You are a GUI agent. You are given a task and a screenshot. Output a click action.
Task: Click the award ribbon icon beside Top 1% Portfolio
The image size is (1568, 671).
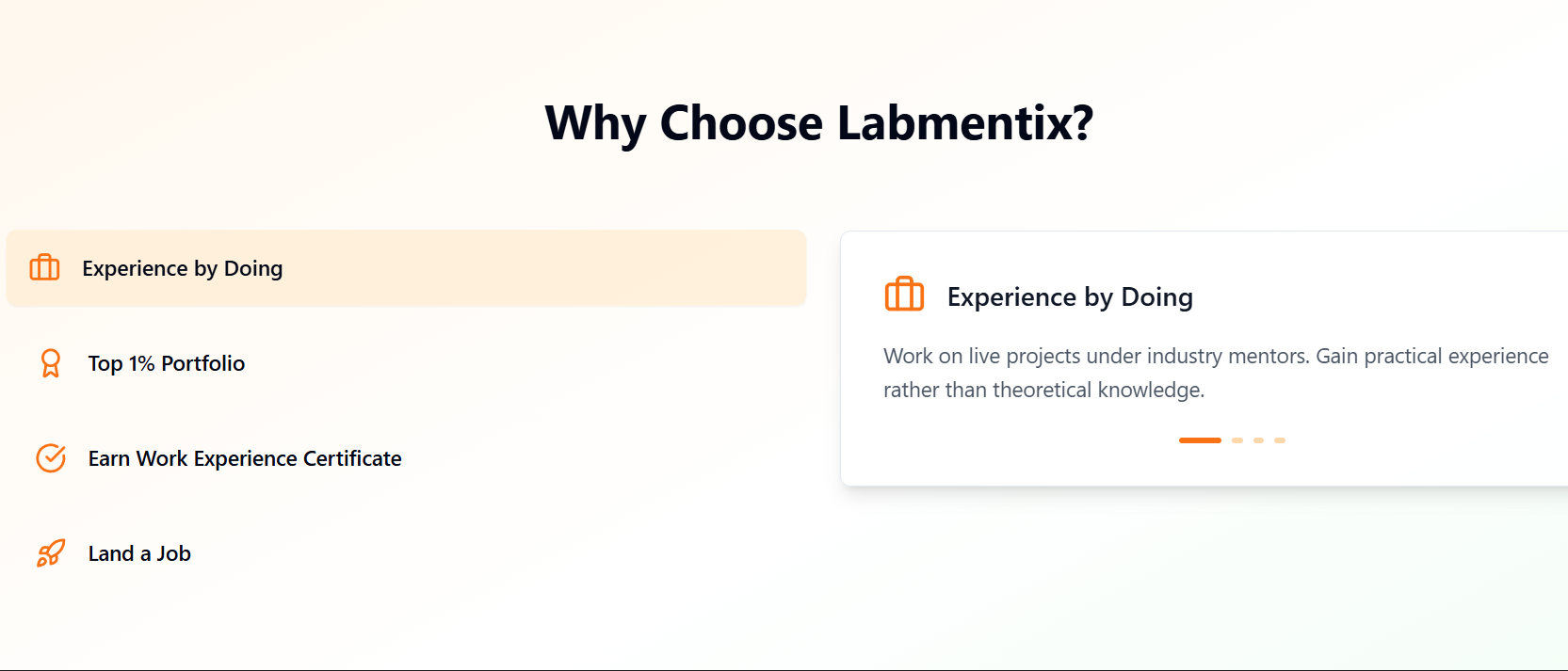tap(51, 363)
